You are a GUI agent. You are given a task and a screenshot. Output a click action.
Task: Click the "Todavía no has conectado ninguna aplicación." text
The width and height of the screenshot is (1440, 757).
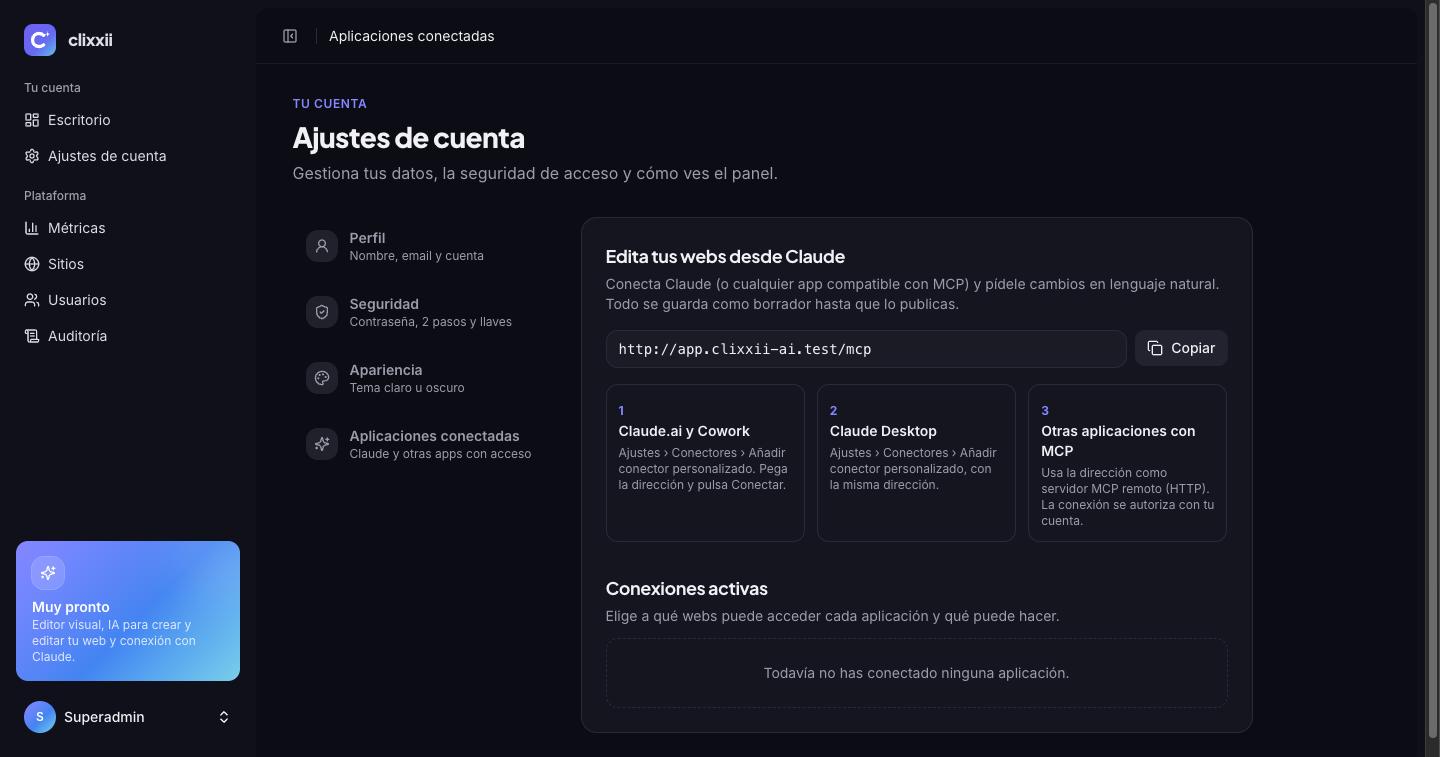click(x=916, y=673)
